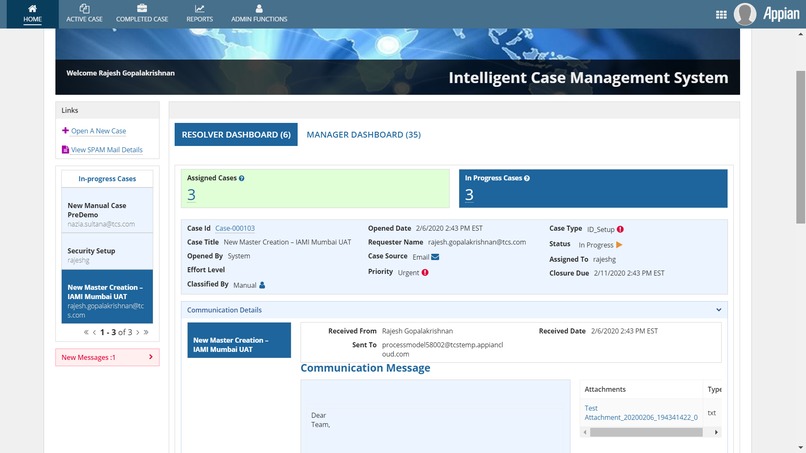This screenshot has width=806, height=453.
Task: Click the In-progress Cases header
Action: (107, 179)
